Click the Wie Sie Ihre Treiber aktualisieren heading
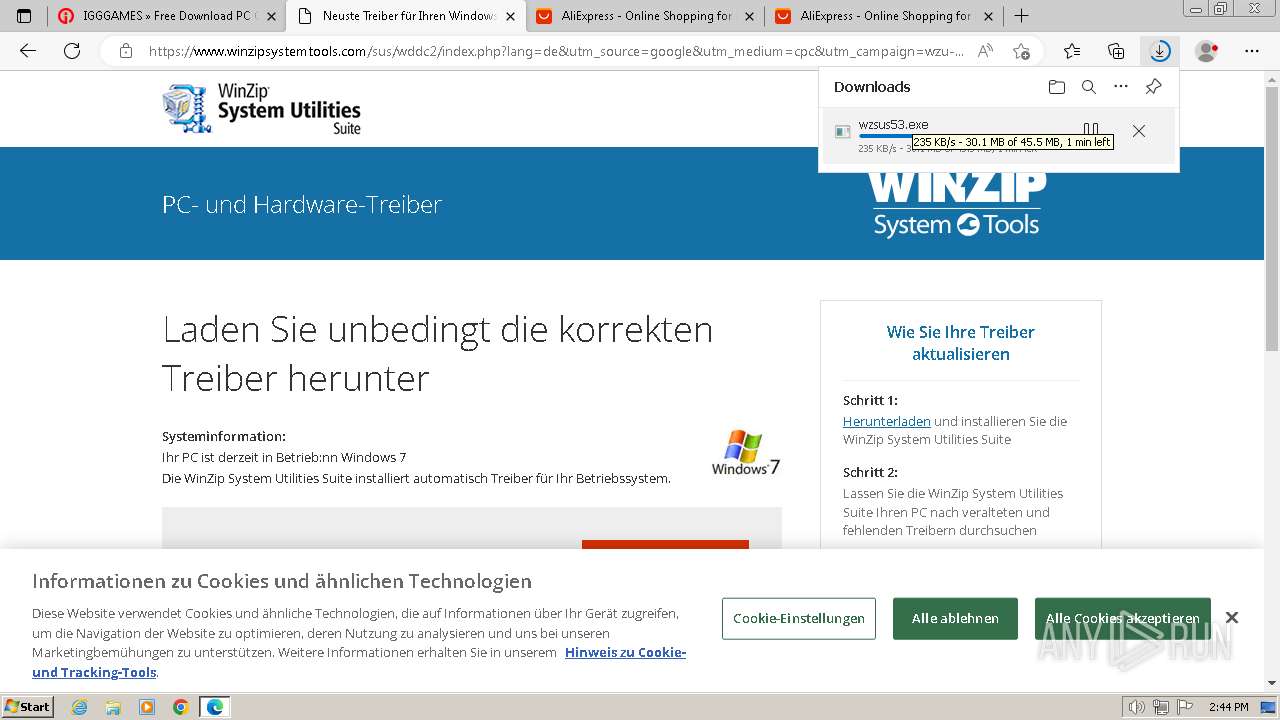Screen dimensions: 1280x720 pos(961,343)
